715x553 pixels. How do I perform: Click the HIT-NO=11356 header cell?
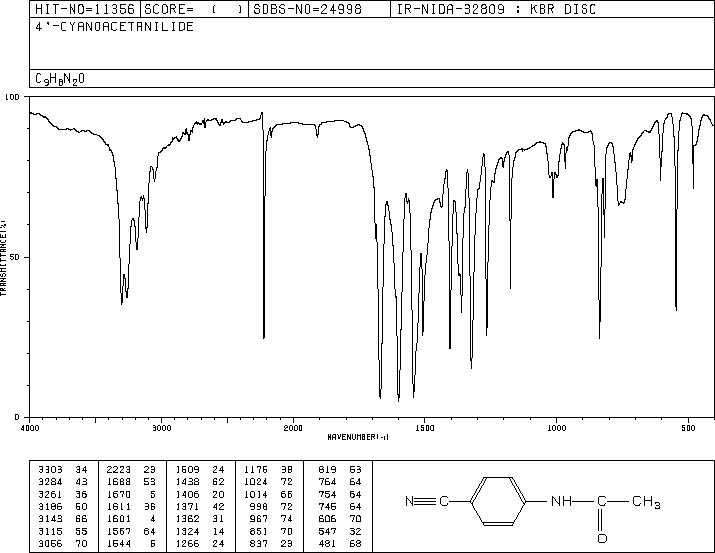pyautogui.click(x=85, y=9)
